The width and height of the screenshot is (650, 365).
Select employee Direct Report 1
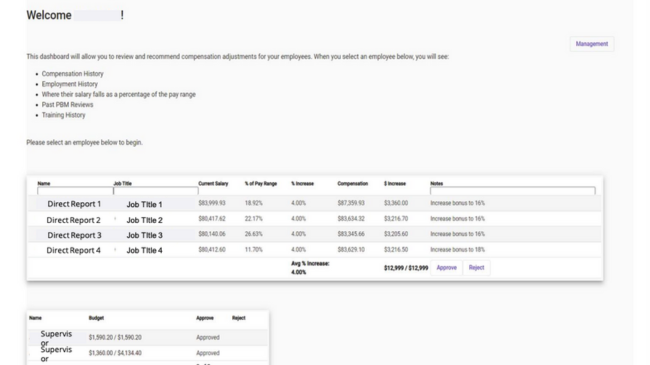(x=74, y=204)
